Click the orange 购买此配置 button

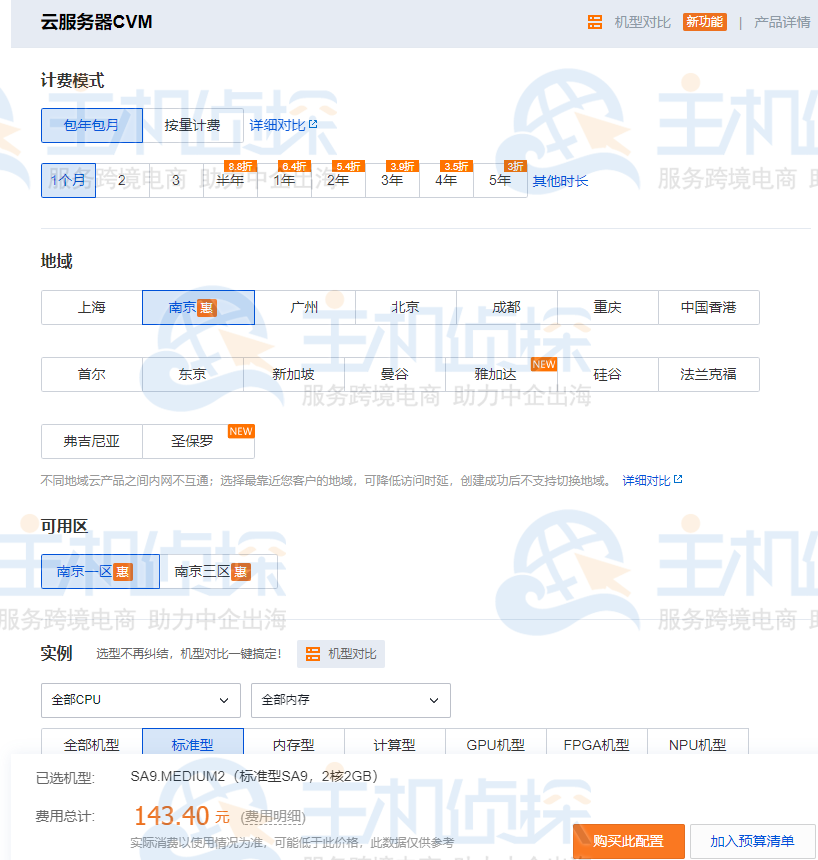click(628, 841)
